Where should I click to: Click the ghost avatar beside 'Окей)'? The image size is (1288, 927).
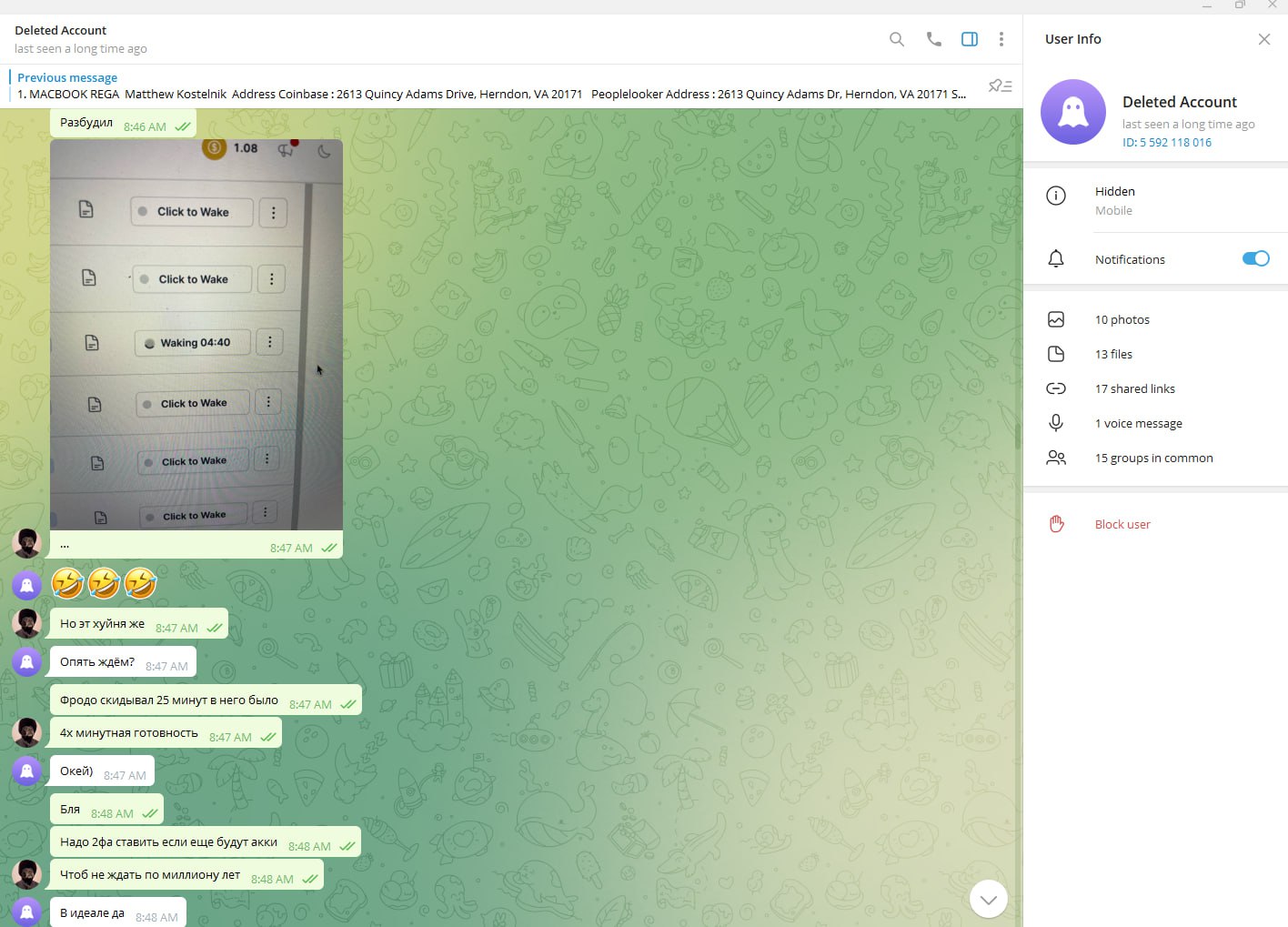(x=27, y=771)
